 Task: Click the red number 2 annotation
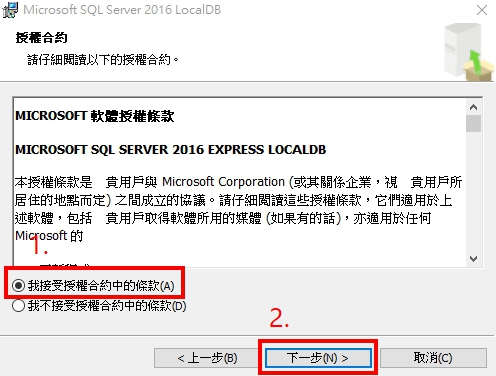pyautogui.click(x=279, y=318)
